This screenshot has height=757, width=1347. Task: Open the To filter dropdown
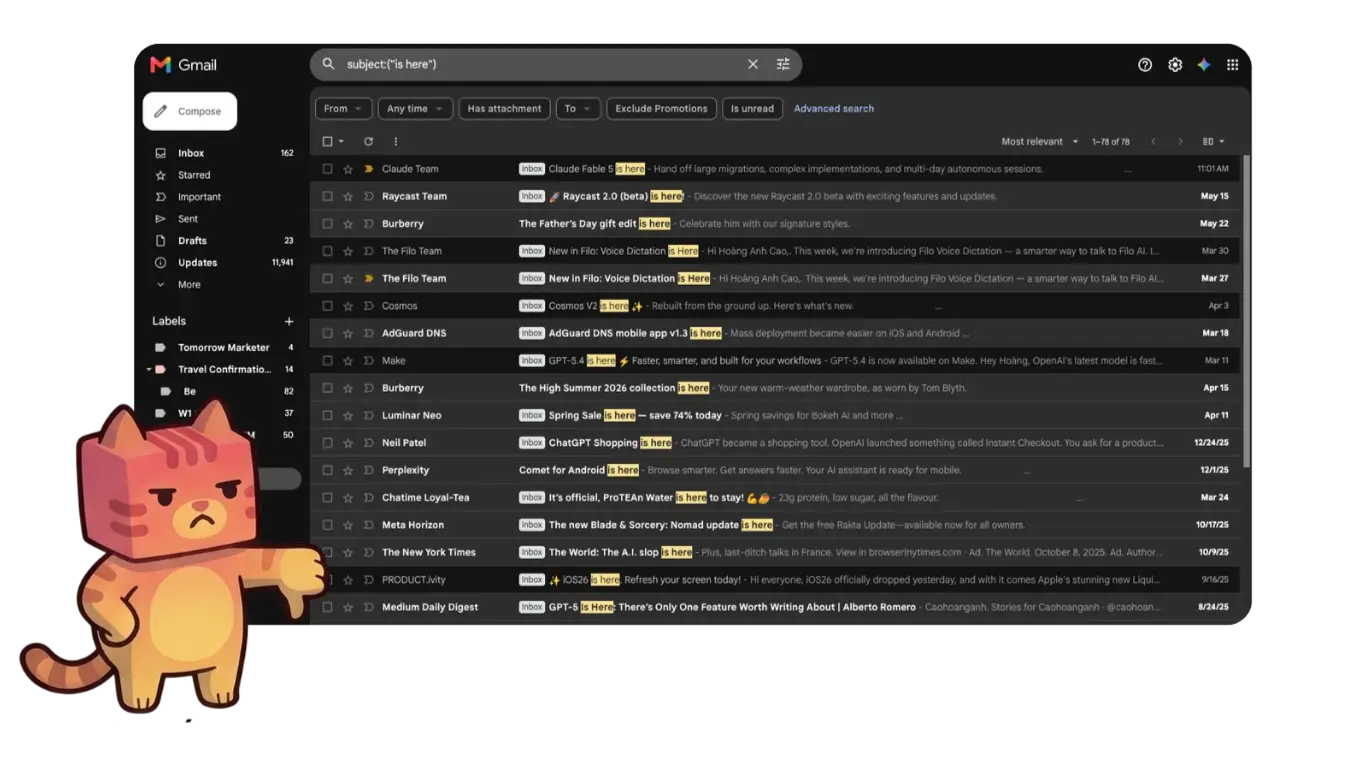578,109
